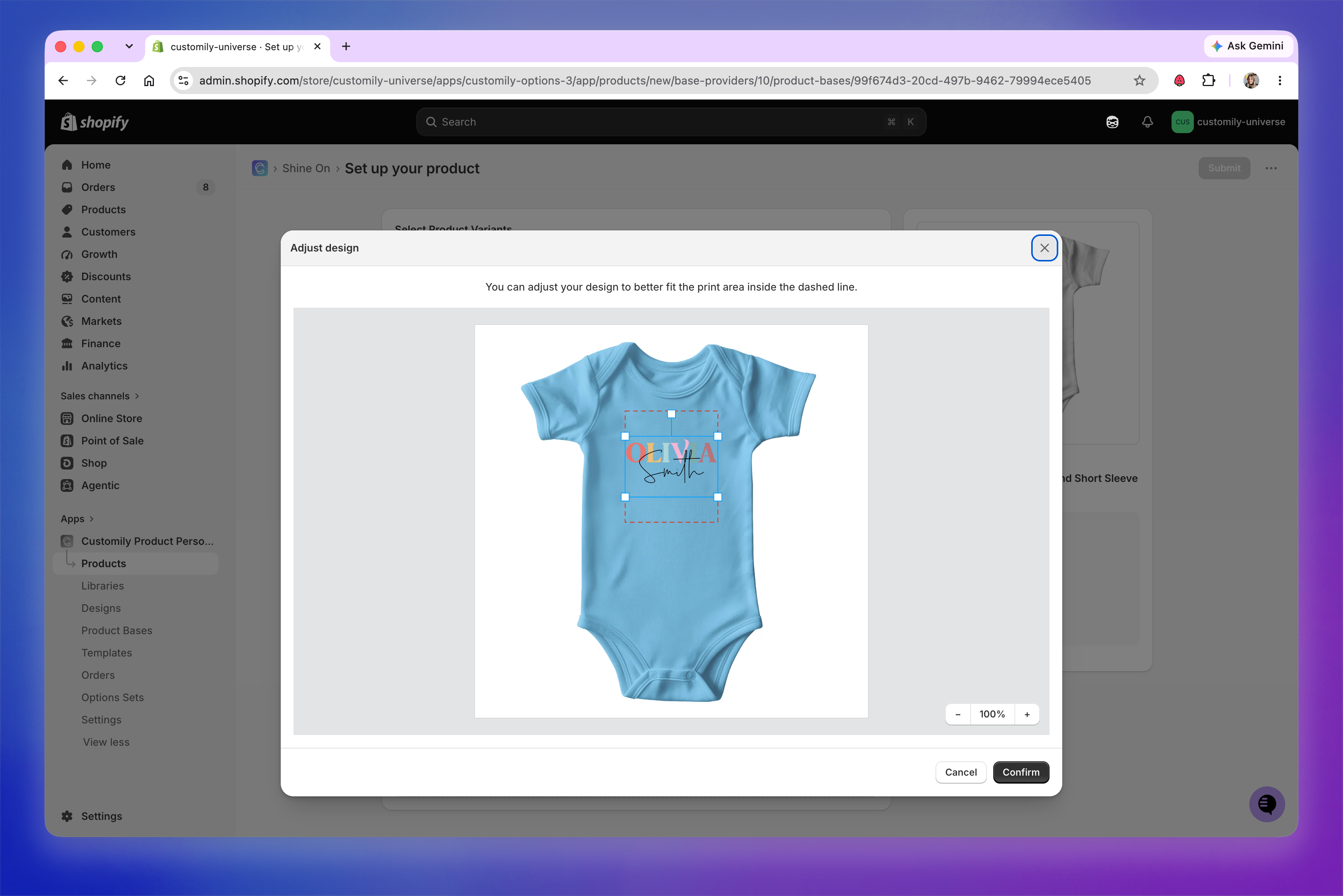1343x896 pixels.
Task: Open the chat support bubble
Action: (x=1267, y=804)
